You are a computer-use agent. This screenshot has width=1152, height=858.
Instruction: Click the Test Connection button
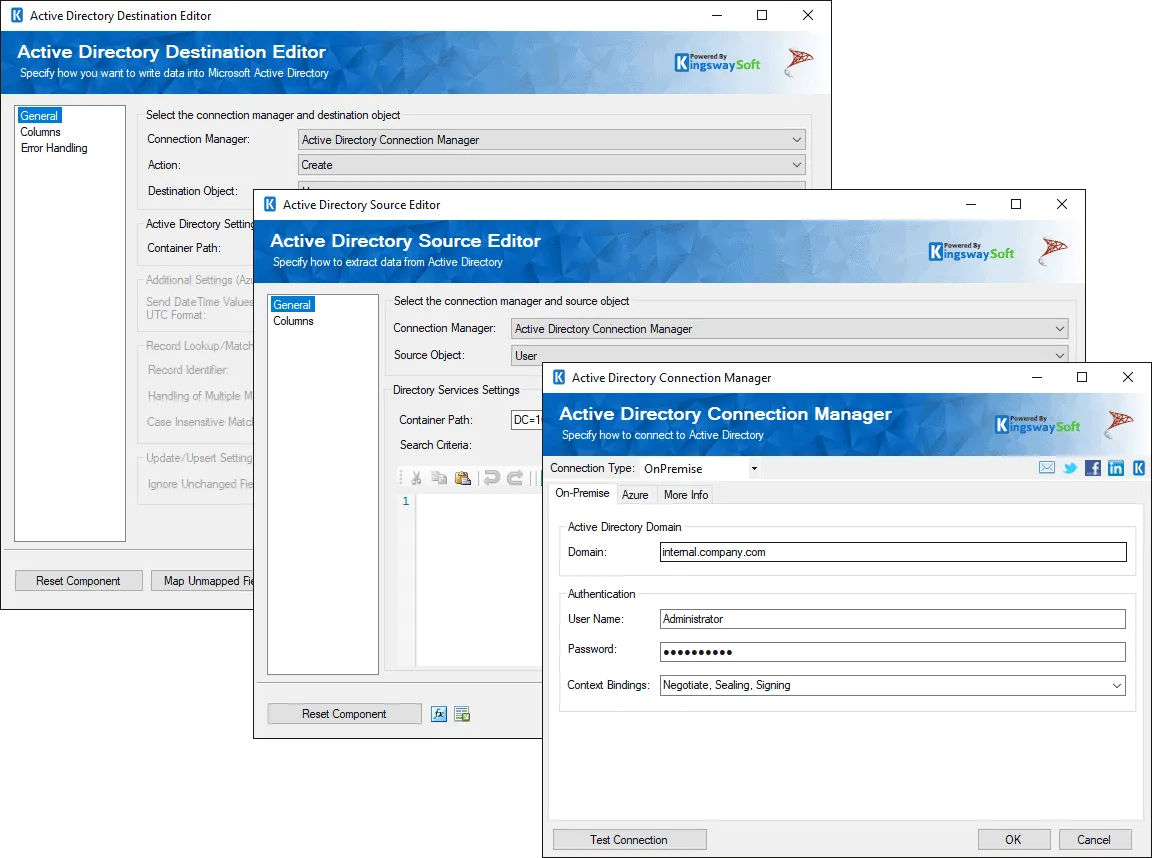pyautogui.click(x=629, y=840)
